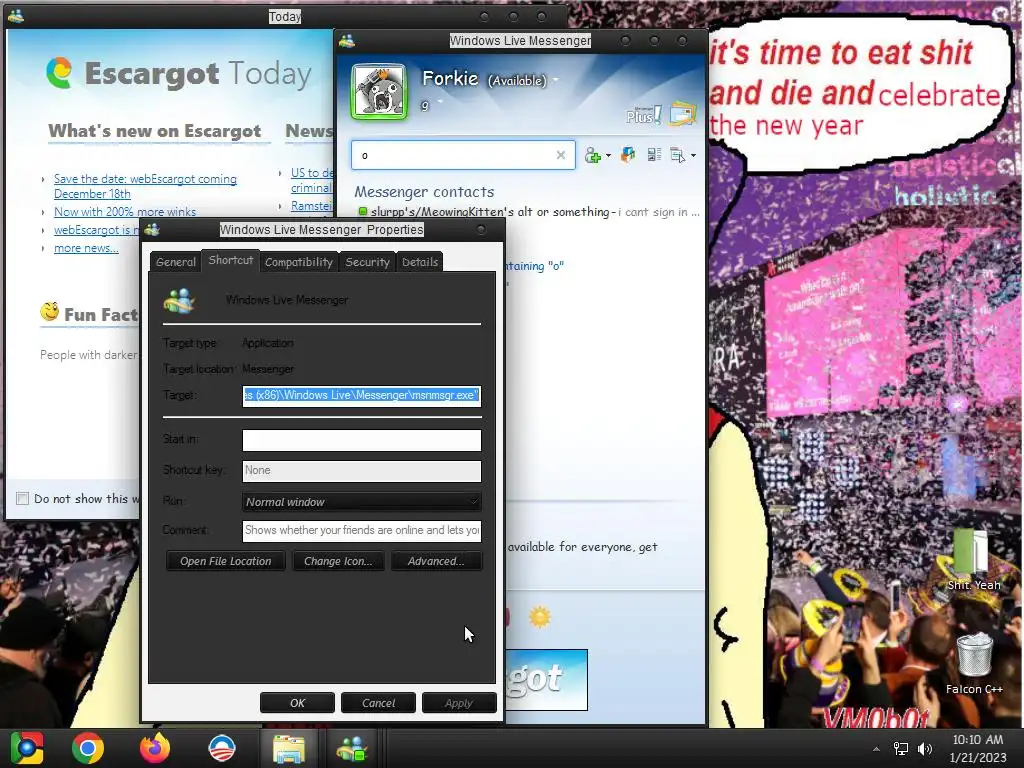Click OK in the Properties dialog

click(x=297, y=703)
